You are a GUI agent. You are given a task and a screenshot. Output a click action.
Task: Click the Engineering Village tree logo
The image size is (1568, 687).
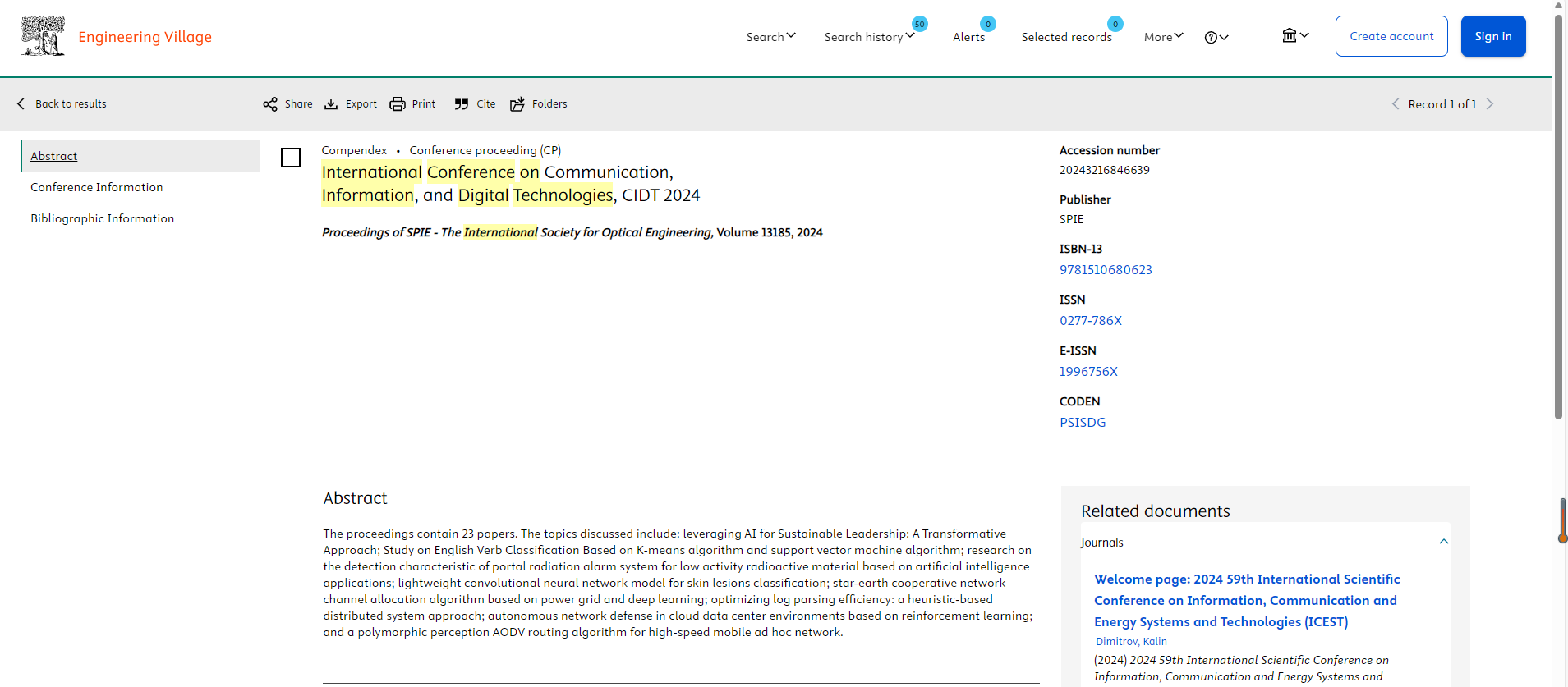(43, 36)
